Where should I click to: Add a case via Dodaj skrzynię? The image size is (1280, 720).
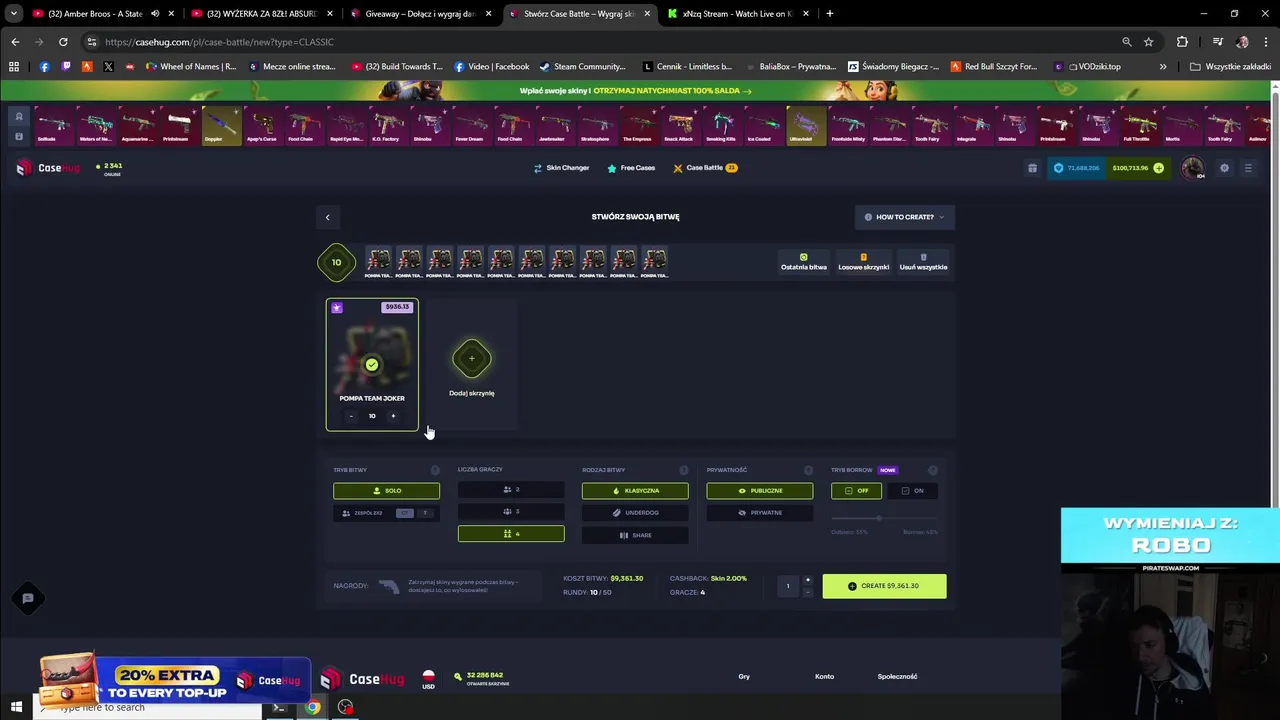(x=472, y=366)
